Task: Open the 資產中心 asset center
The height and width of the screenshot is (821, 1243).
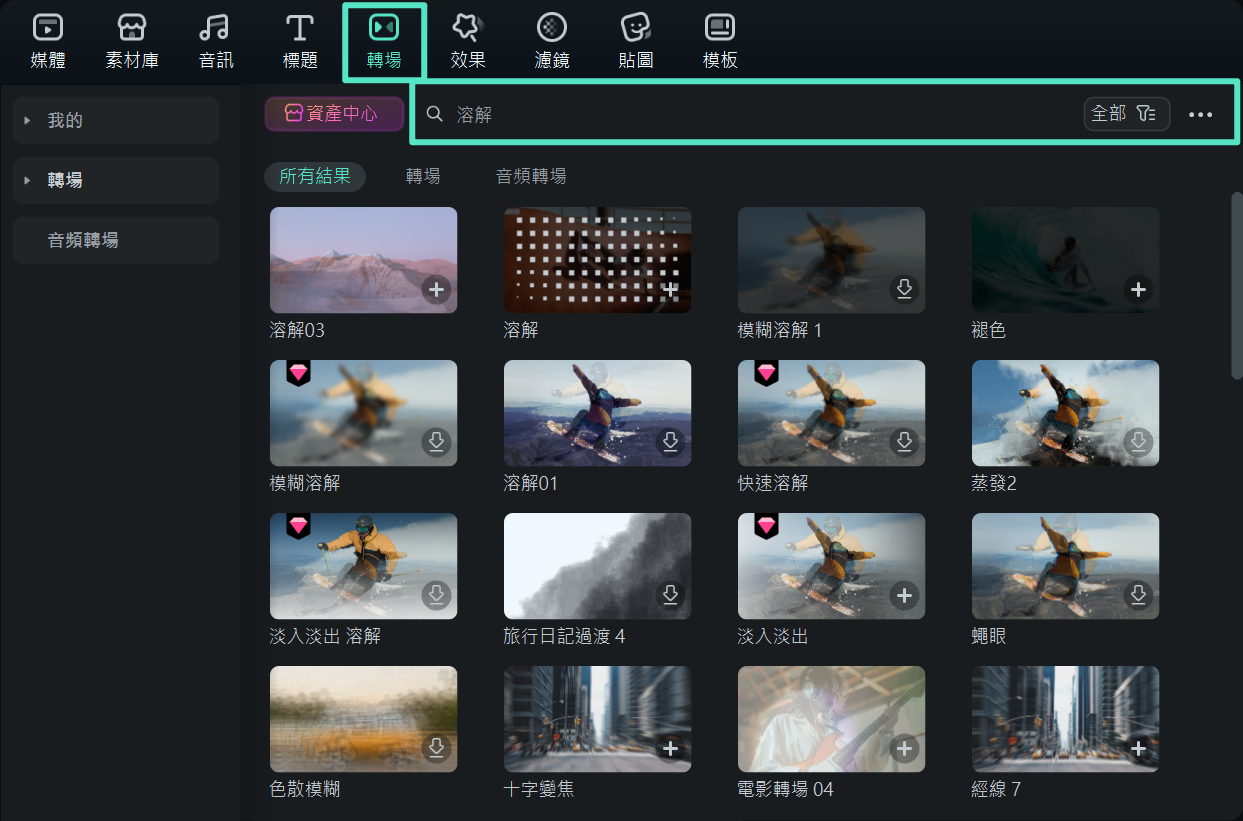Action: 334,113
